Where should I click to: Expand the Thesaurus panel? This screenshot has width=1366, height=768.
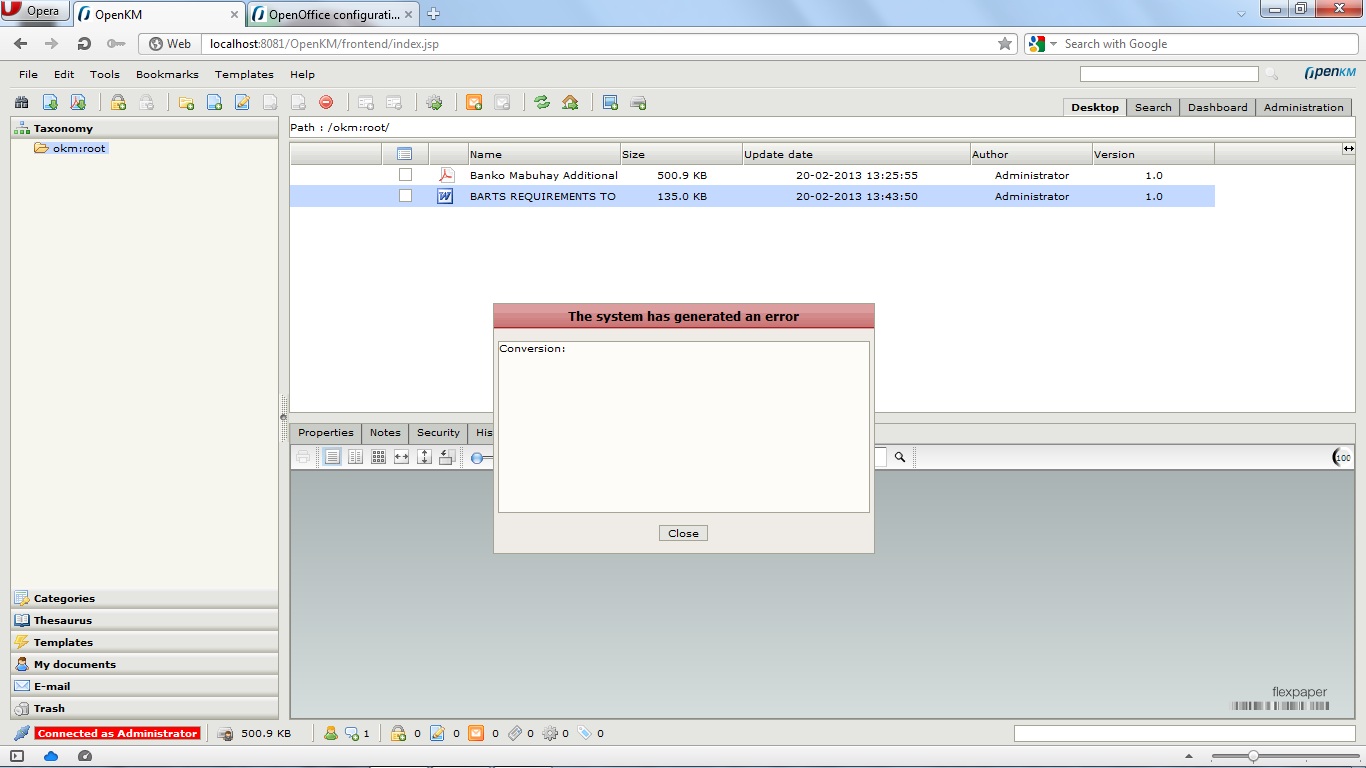click(62, 620)
